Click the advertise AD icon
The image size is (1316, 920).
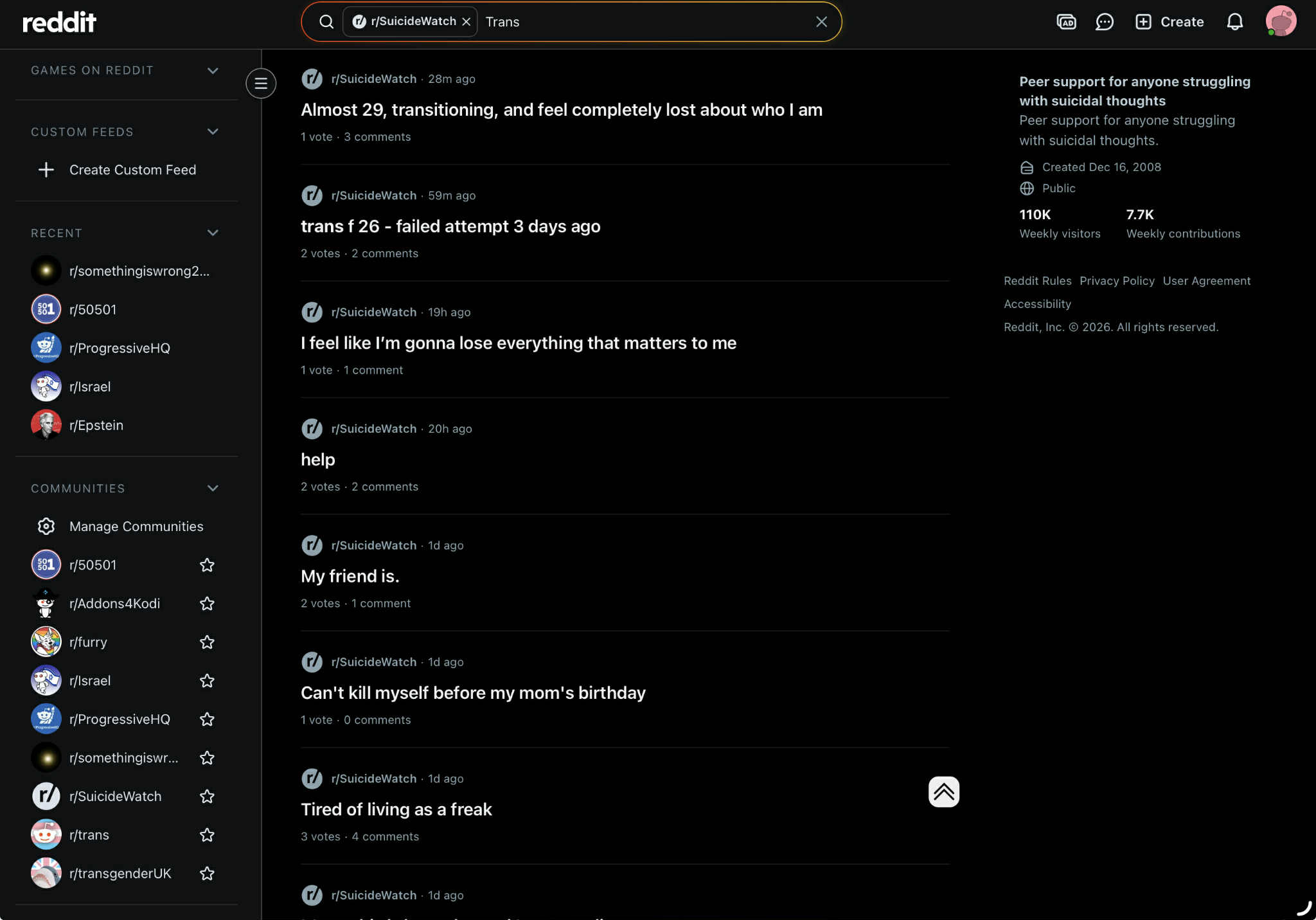[x=1066, y=22]
